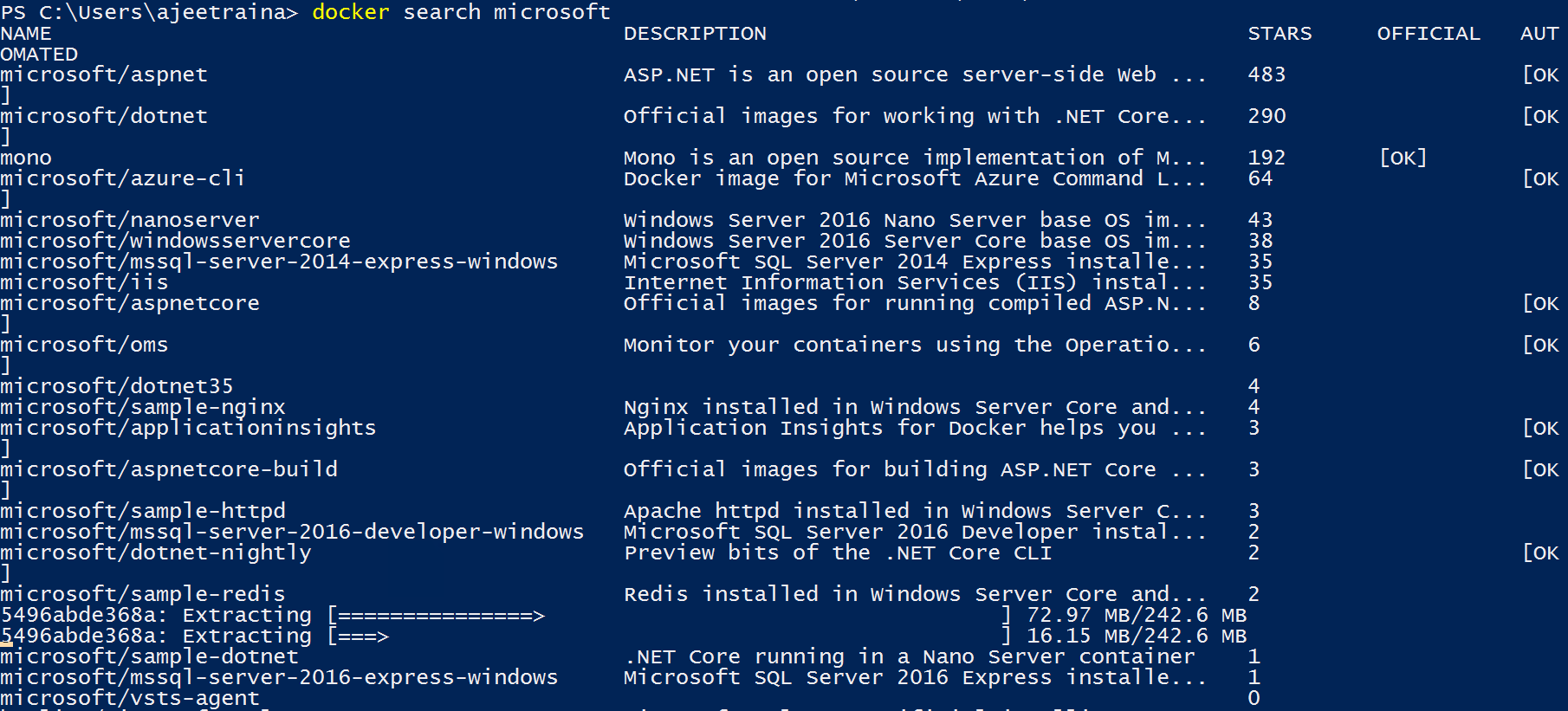Select the microsoft/nanoserver line

[x=130, y=221]
